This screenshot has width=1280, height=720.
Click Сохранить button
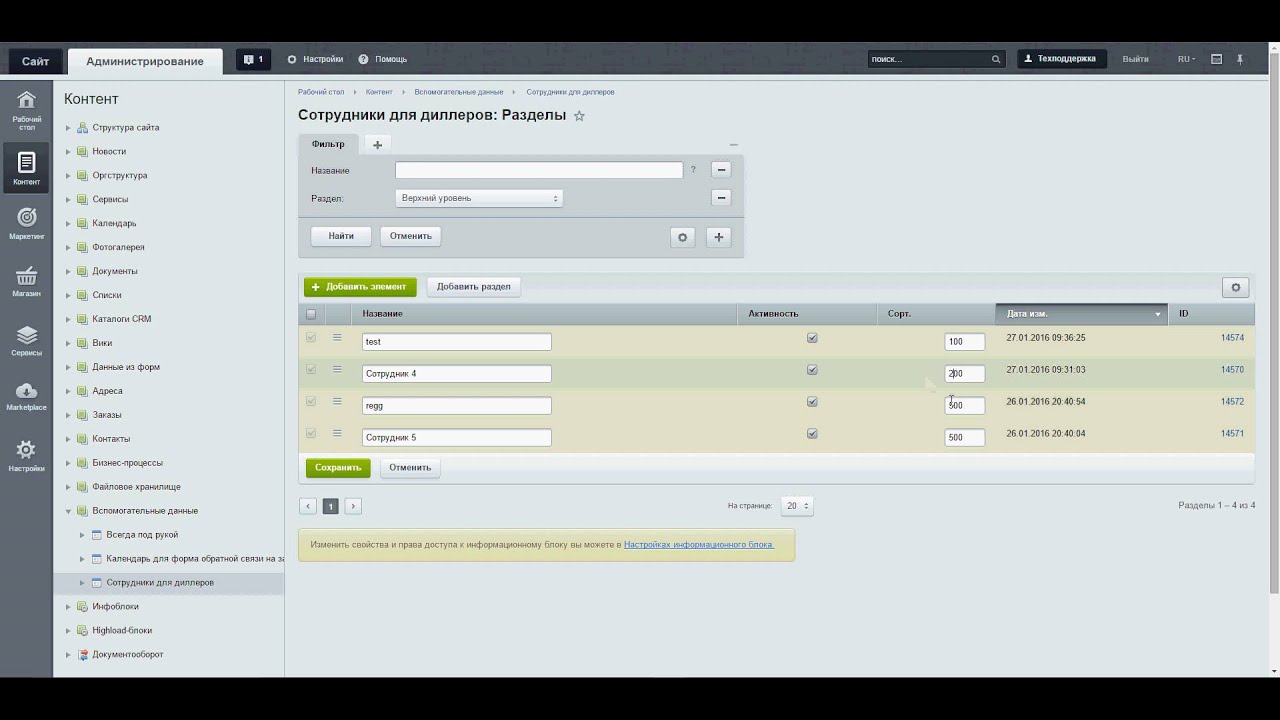pyautogui.click(x=338, y=468)
